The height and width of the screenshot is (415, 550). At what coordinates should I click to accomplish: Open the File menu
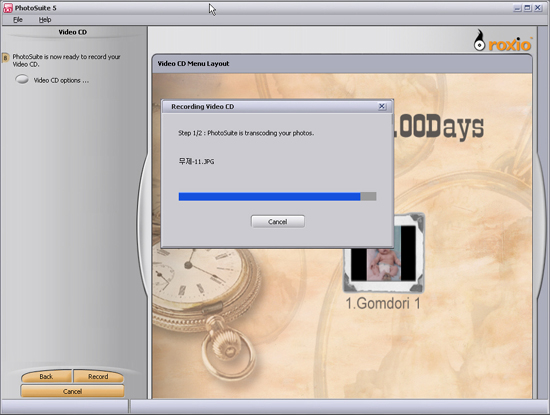[18, 20]
